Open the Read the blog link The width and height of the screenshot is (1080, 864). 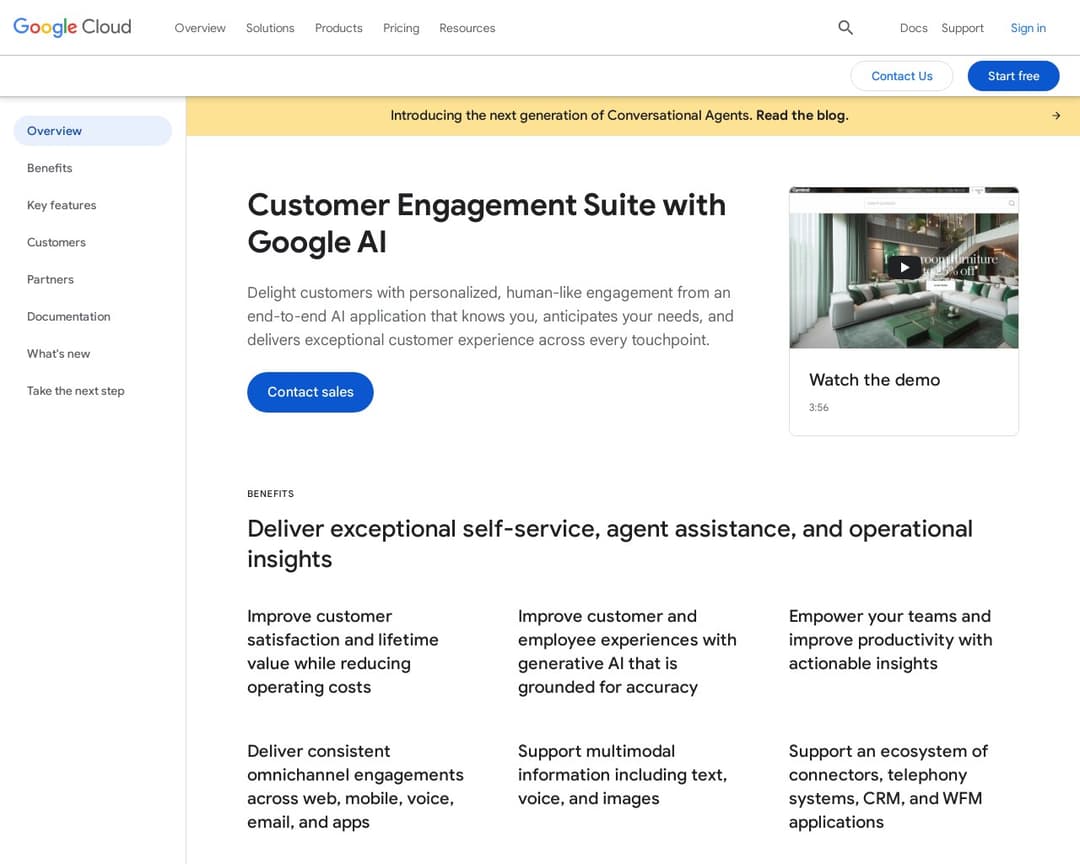[802, 115]
